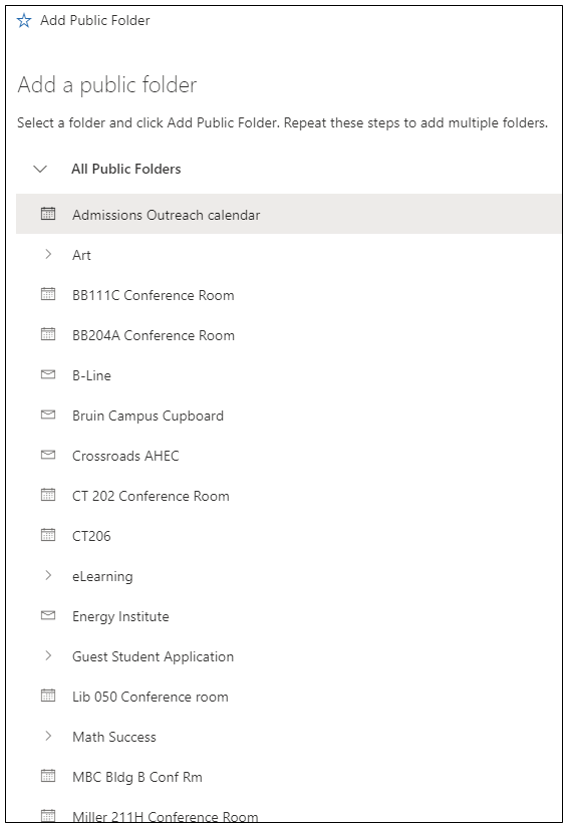Select MBC Bldg B Conf Rm label

pyautogui.click(x=137, y=778)
